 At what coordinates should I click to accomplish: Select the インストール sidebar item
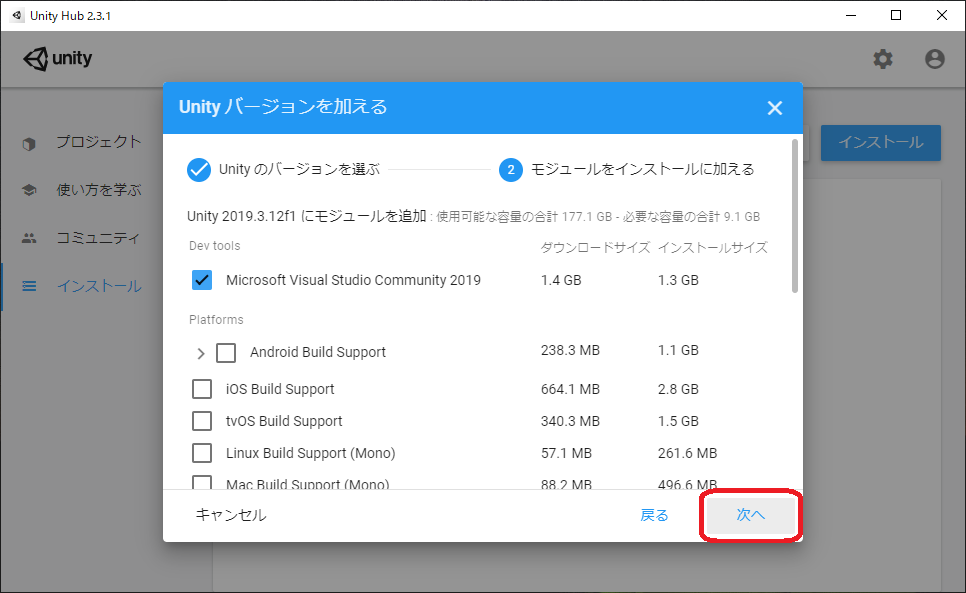[x=99, y=286]
